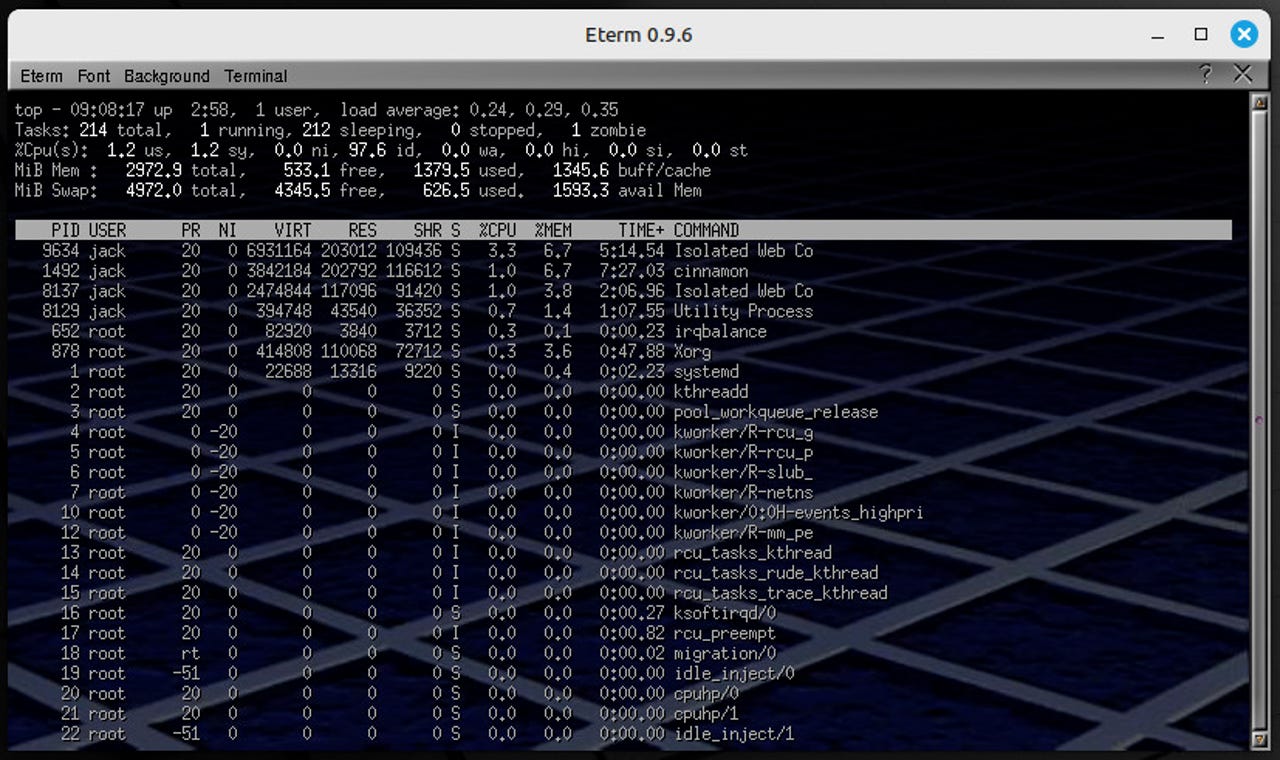
Task: Click PID 8129 in process list
Action: [60, 311]
